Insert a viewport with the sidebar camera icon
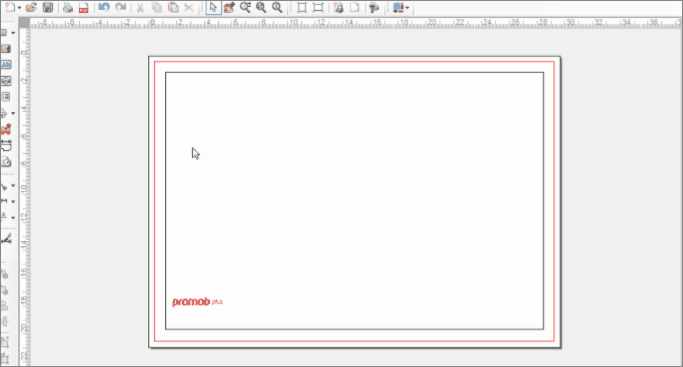 (6, 81)
